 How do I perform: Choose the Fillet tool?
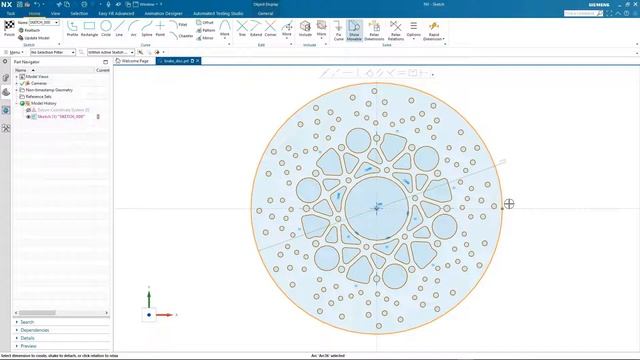pos(178,24)
